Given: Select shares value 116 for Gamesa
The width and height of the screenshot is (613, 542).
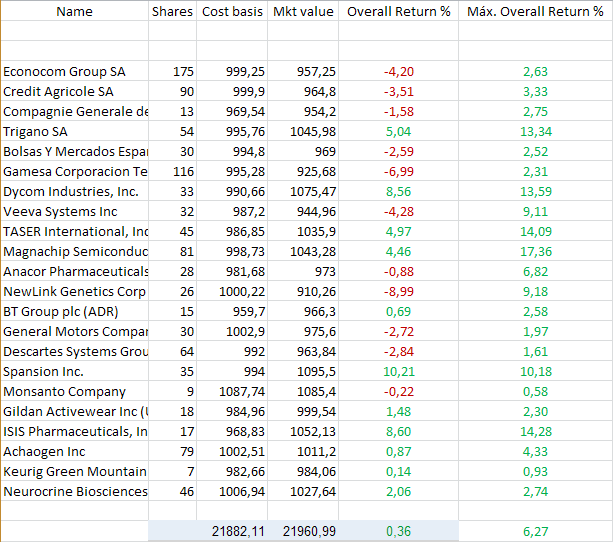Looking at the screenshot, I should click(172, 171).
